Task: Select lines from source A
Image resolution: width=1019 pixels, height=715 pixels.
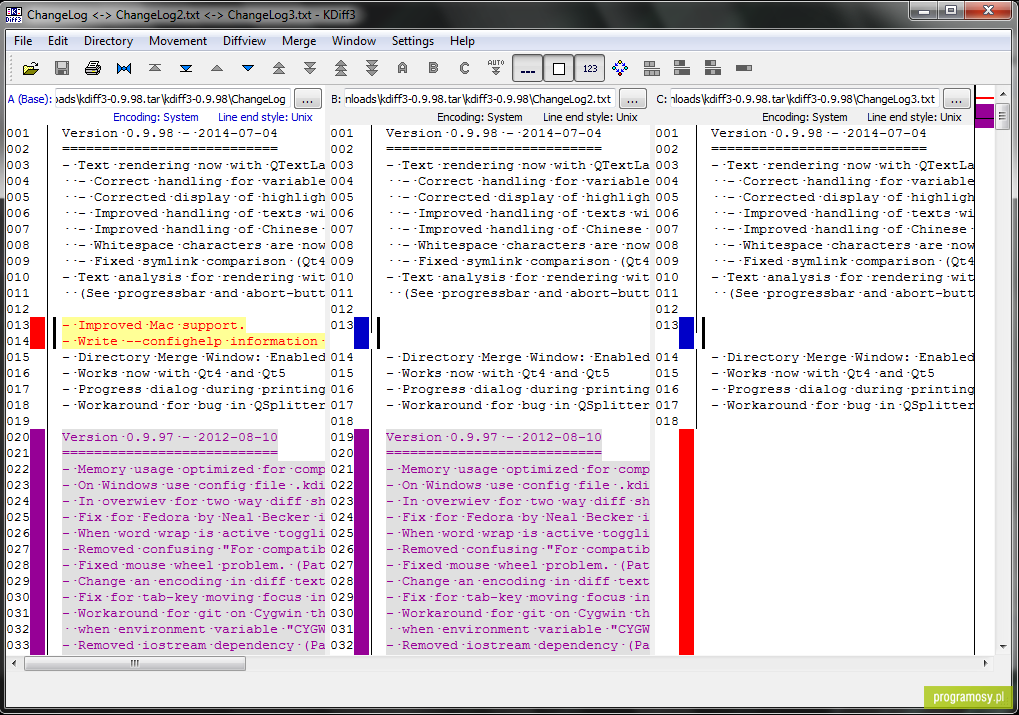Action: coord(402,68)
